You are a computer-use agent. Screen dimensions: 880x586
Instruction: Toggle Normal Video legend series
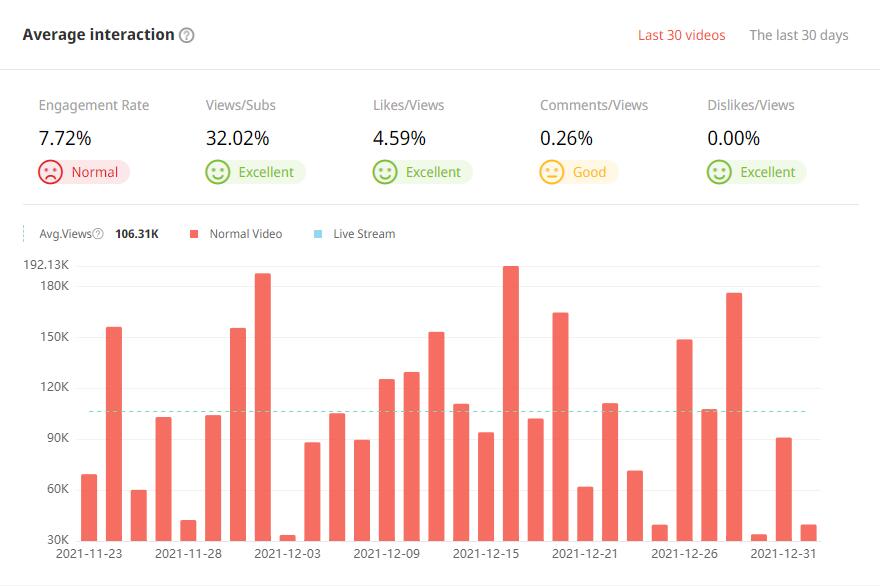tap(245, 234)
